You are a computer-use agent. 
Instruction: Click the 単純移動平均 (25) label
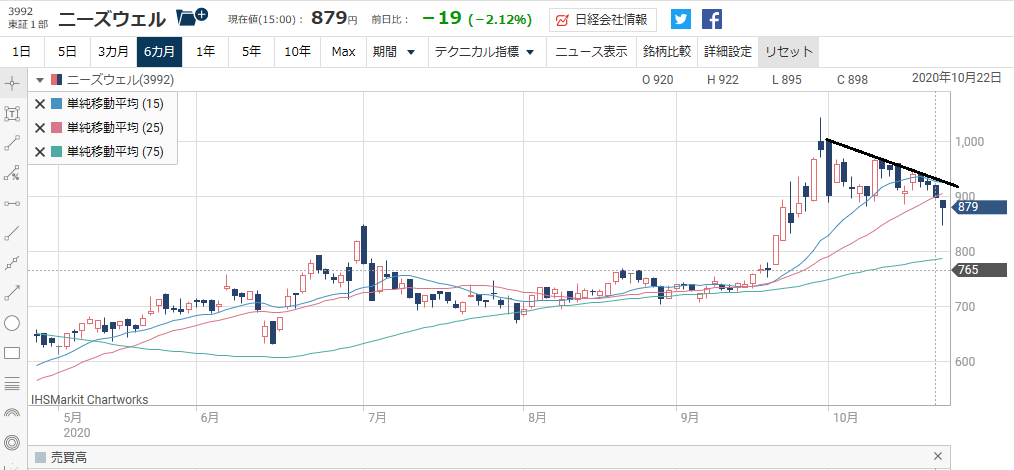[x=115, y=127]
